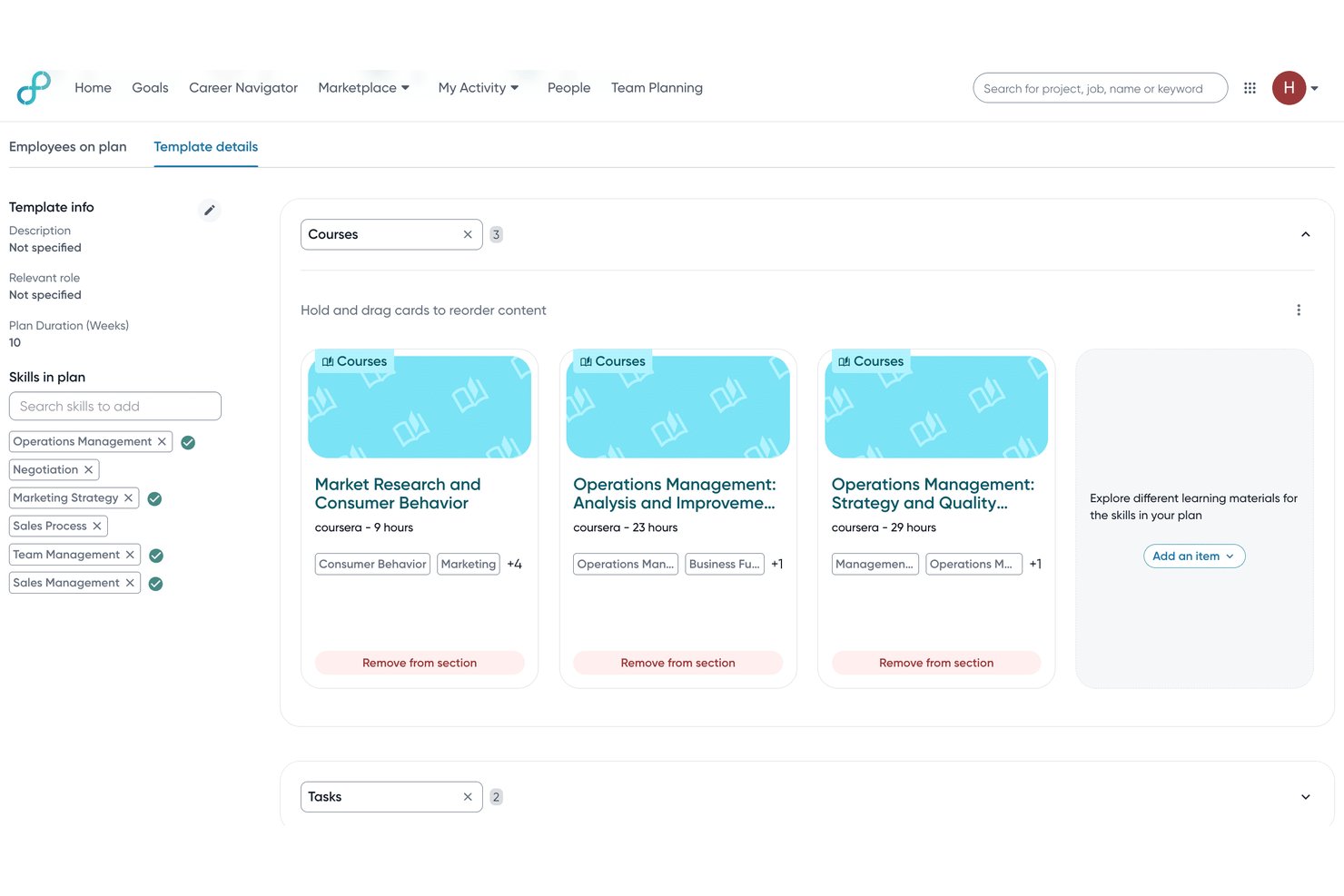The width and height of the screenshot is (1344, 896).
Task: Click the coursera - 9 hours text
Action: [x=364, y=527]
